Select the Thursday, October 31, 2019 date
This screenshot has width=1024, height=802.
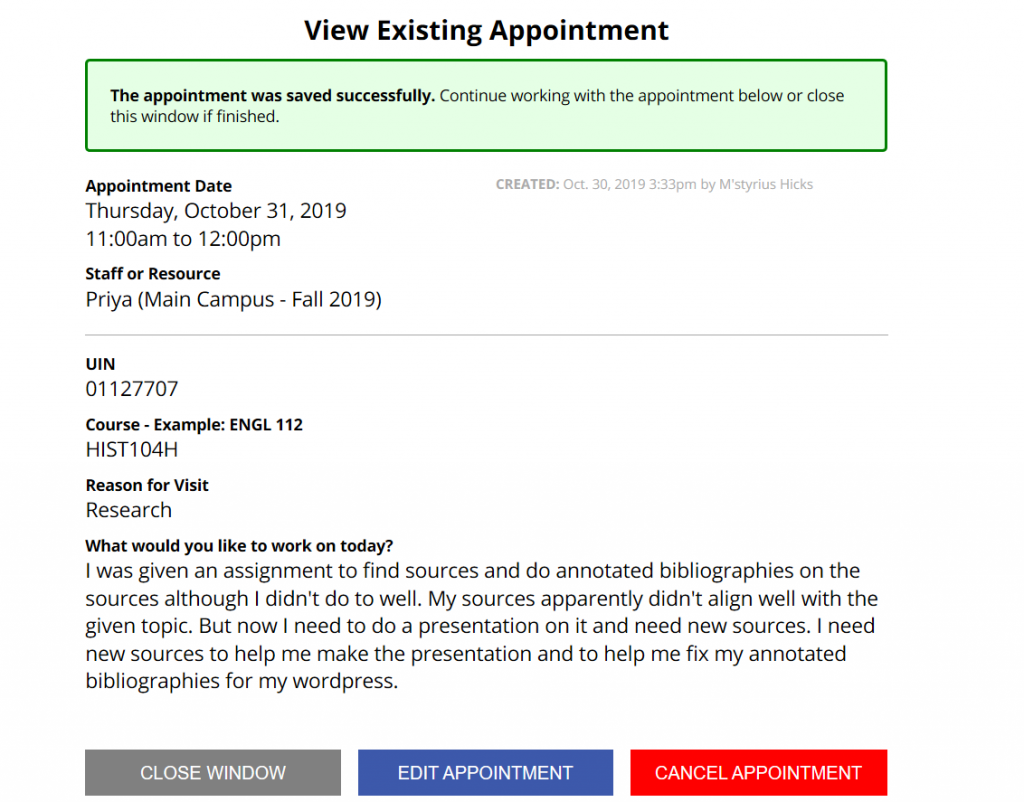pos(216,211)
